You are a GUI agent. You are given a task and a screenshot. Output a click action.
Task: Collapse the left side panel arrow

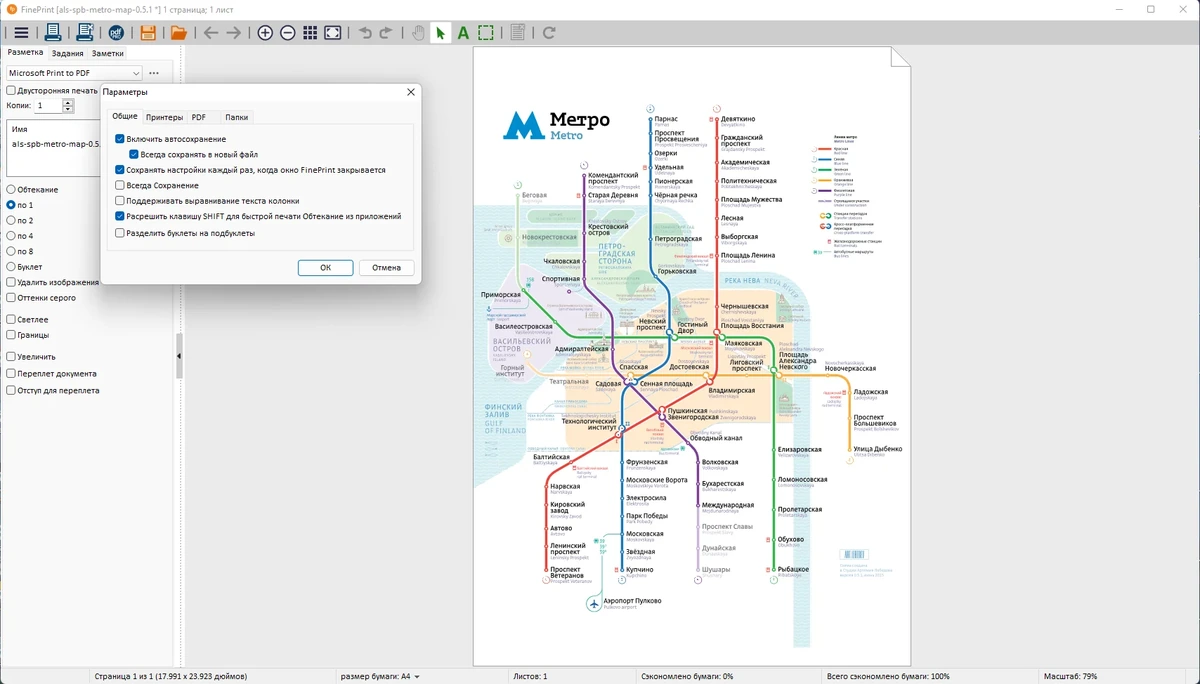[x=179, y=356]
